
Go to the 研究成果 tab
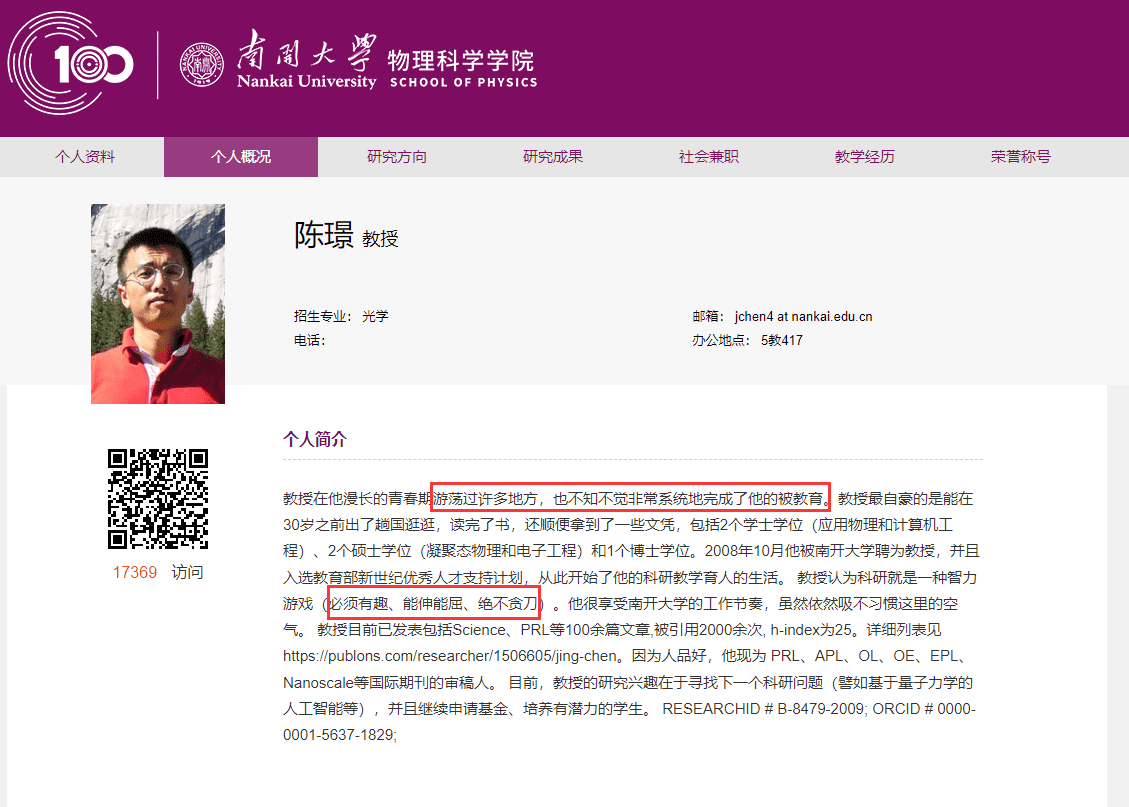point(553,157)
